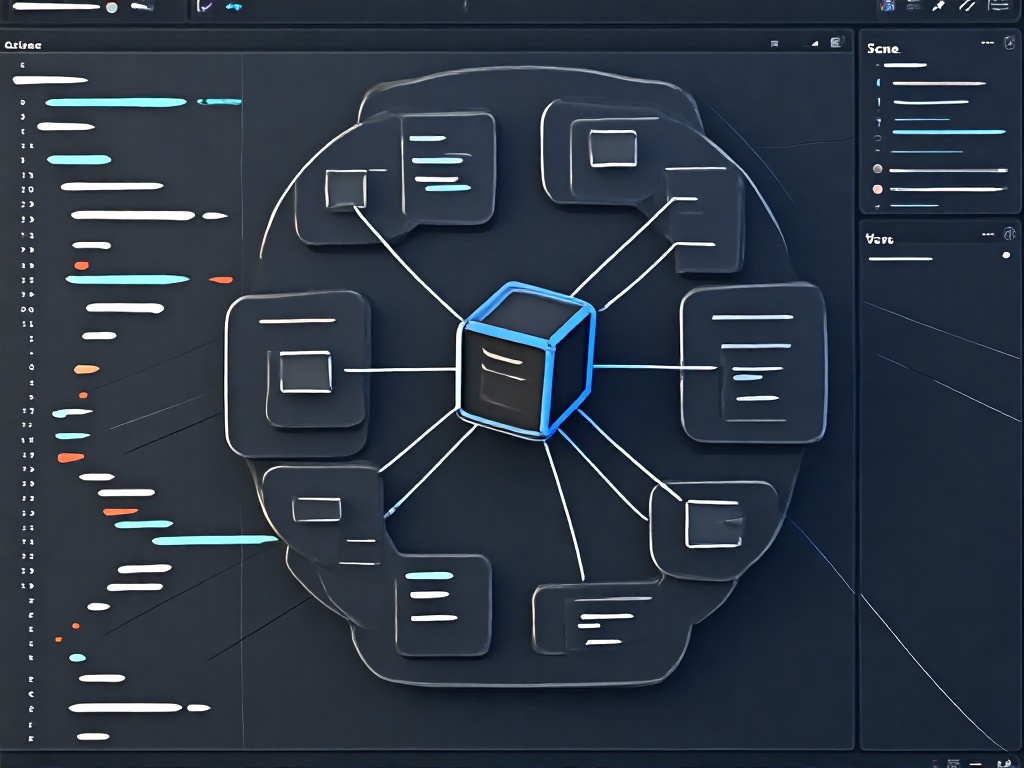Select the node card directly left of cube
This screenshot has width=1024, height=768.
(298, 374)
